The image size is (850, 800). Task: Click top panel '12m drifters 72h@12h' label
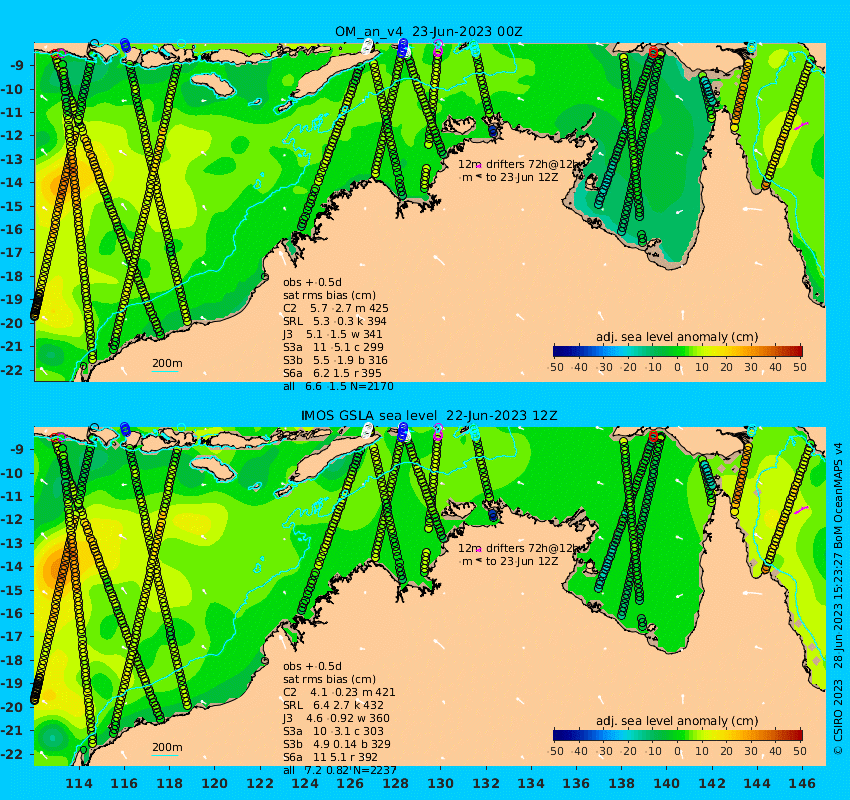click(519, 164)
